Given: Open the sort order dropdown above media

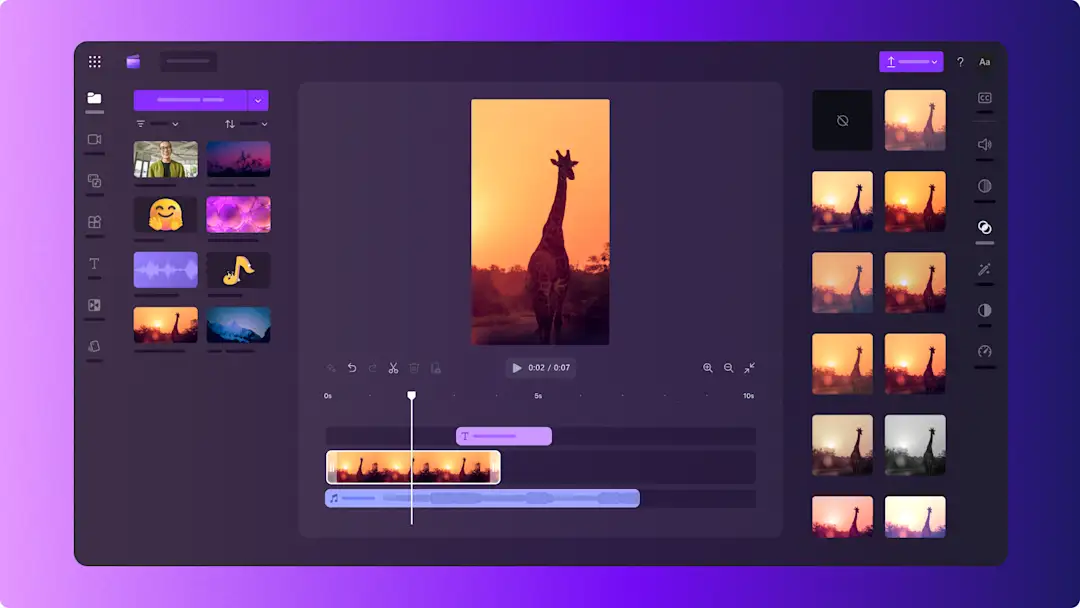Looking at the screenshot, I should [245, 123].
